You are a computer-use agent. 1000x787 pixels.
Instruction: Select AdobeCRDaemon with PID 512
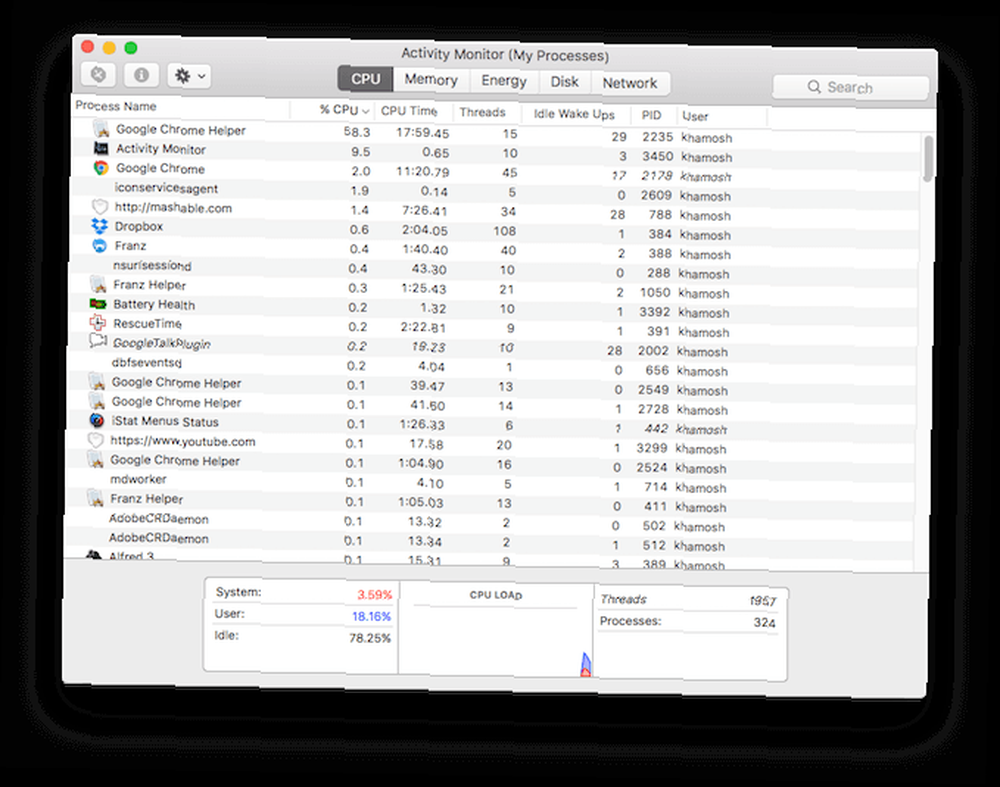pos(490,541)
